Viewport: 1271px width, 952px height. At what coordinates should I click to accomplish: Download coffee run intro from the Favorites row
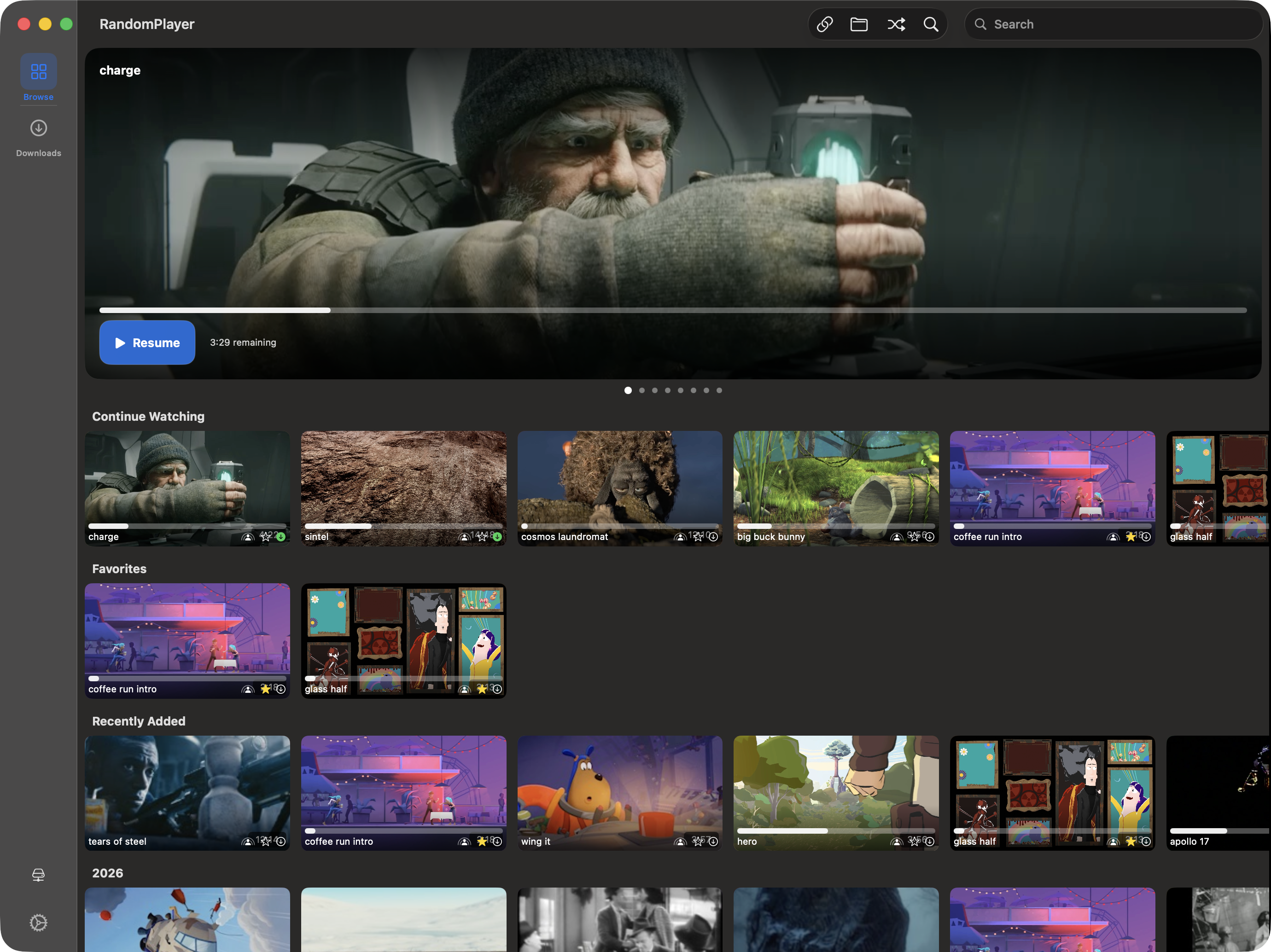(x=281, y=689)
